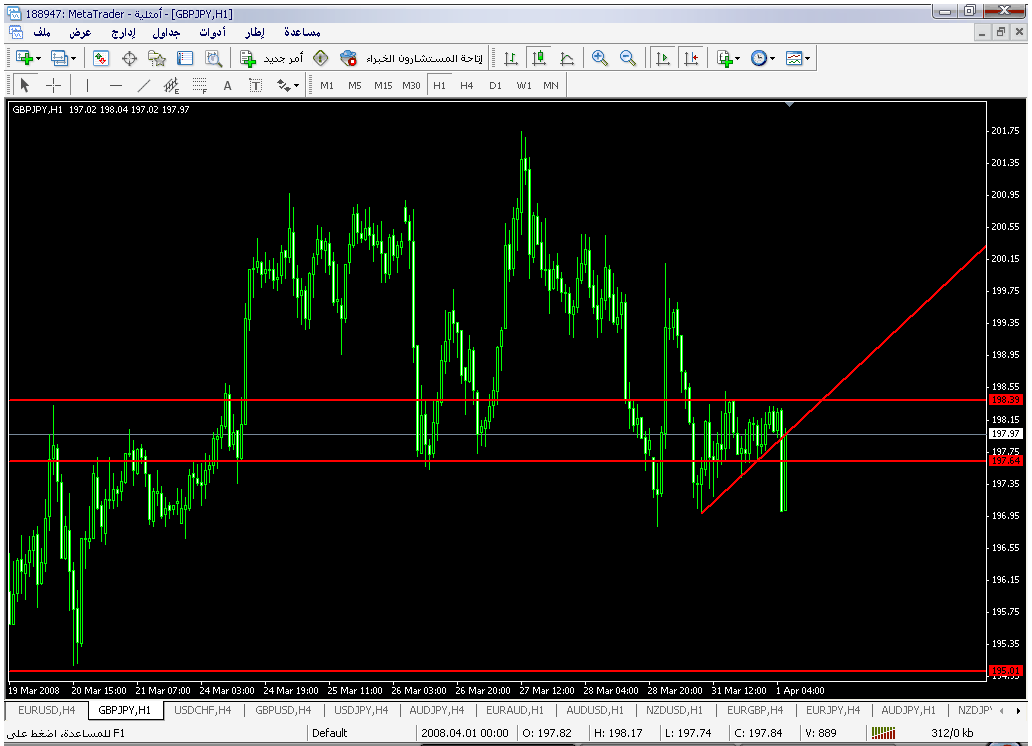Open the chart templates dropdown

[x=797, y=59]
